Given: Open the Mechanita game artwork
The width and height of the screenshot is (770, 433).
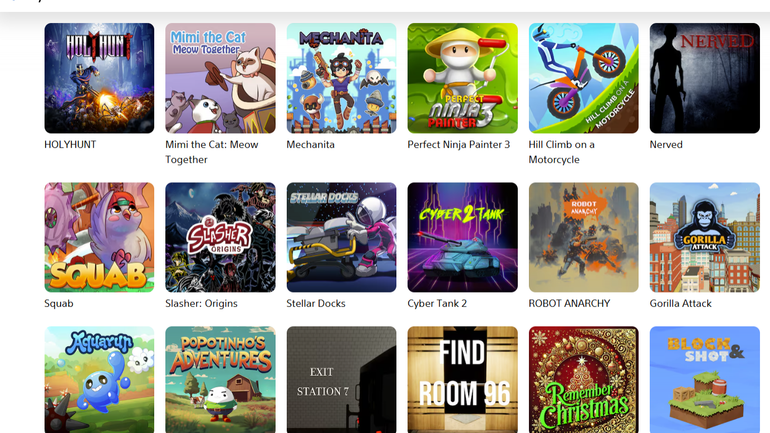Looking at the screenshot, I should (x=341, y=78).
